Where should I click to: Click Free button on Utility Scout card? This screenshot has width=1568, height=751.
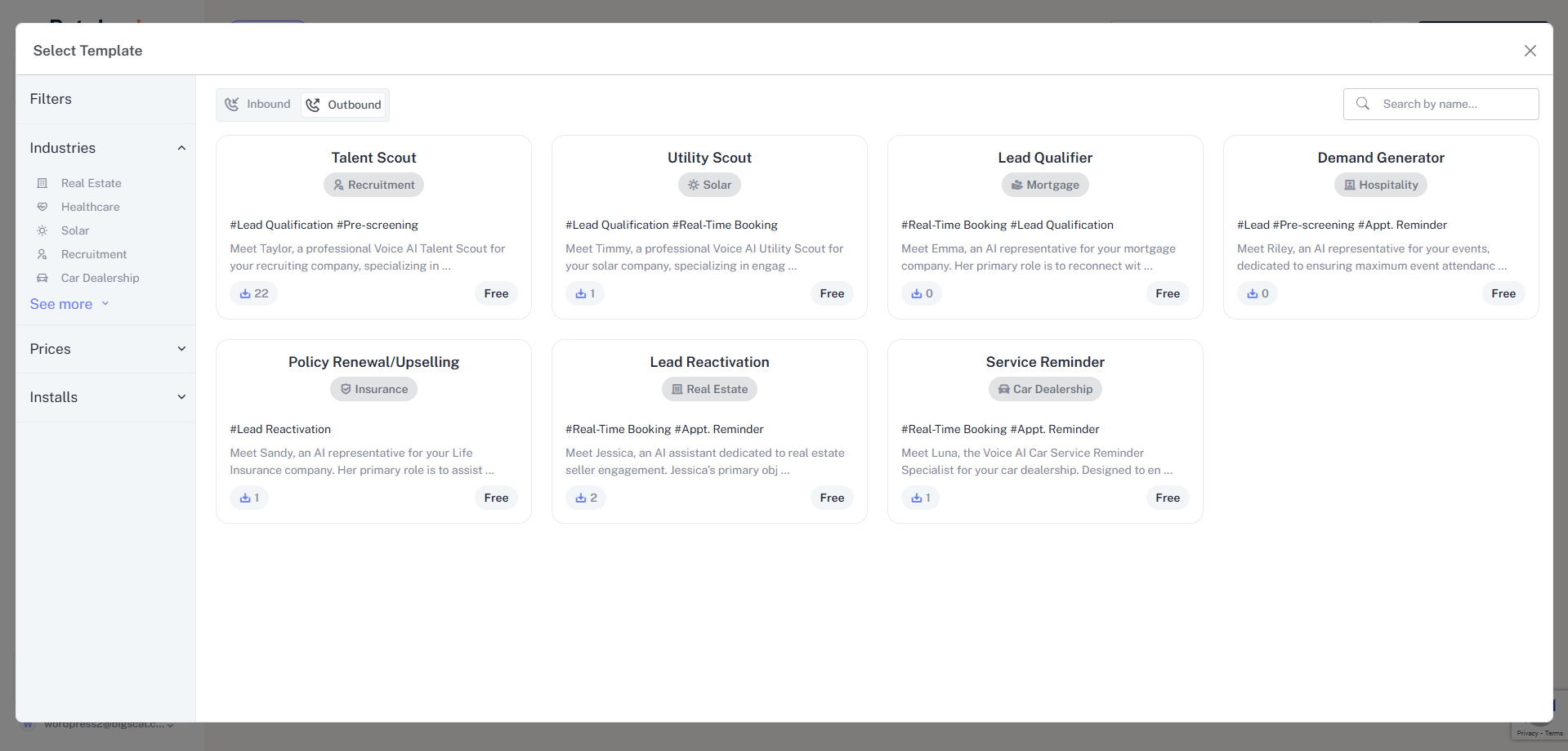(x=832, y=293)
